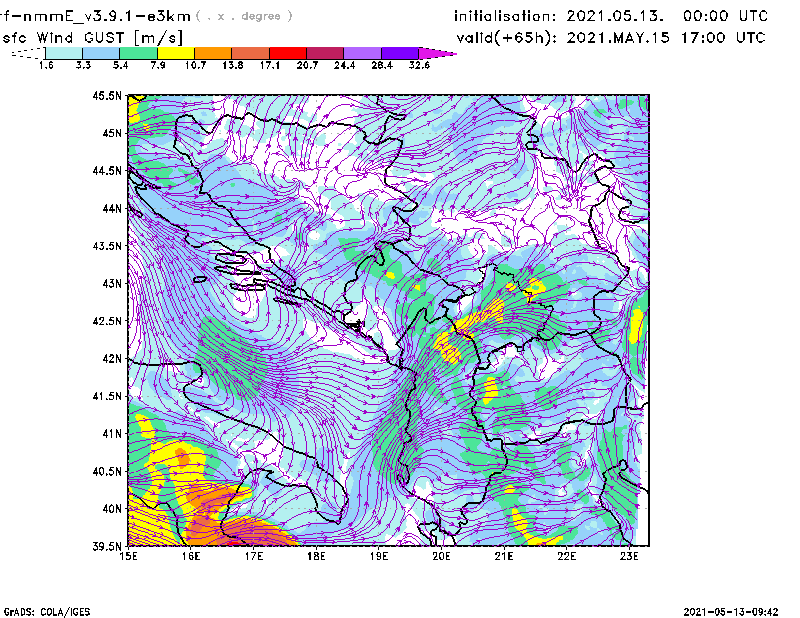The image size is (800, 618).
Task: Click the latitude label '43N'
Action: 112,283
